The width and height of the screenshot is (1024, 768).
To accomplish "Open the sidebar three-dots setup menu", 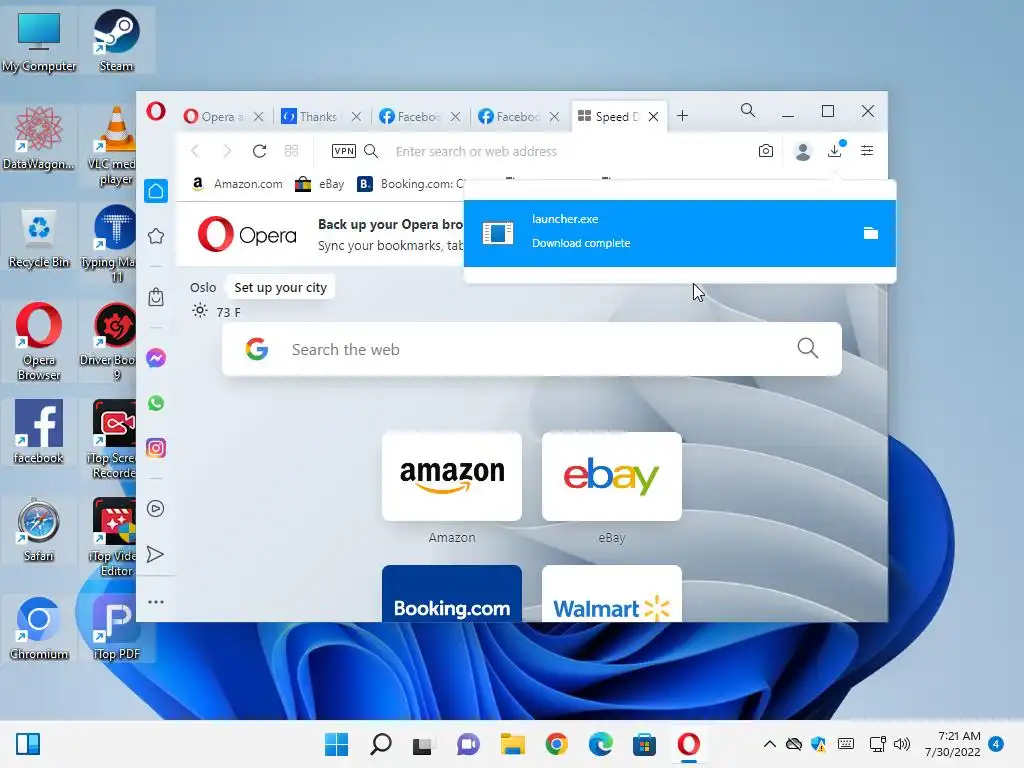I will point(156,601).
